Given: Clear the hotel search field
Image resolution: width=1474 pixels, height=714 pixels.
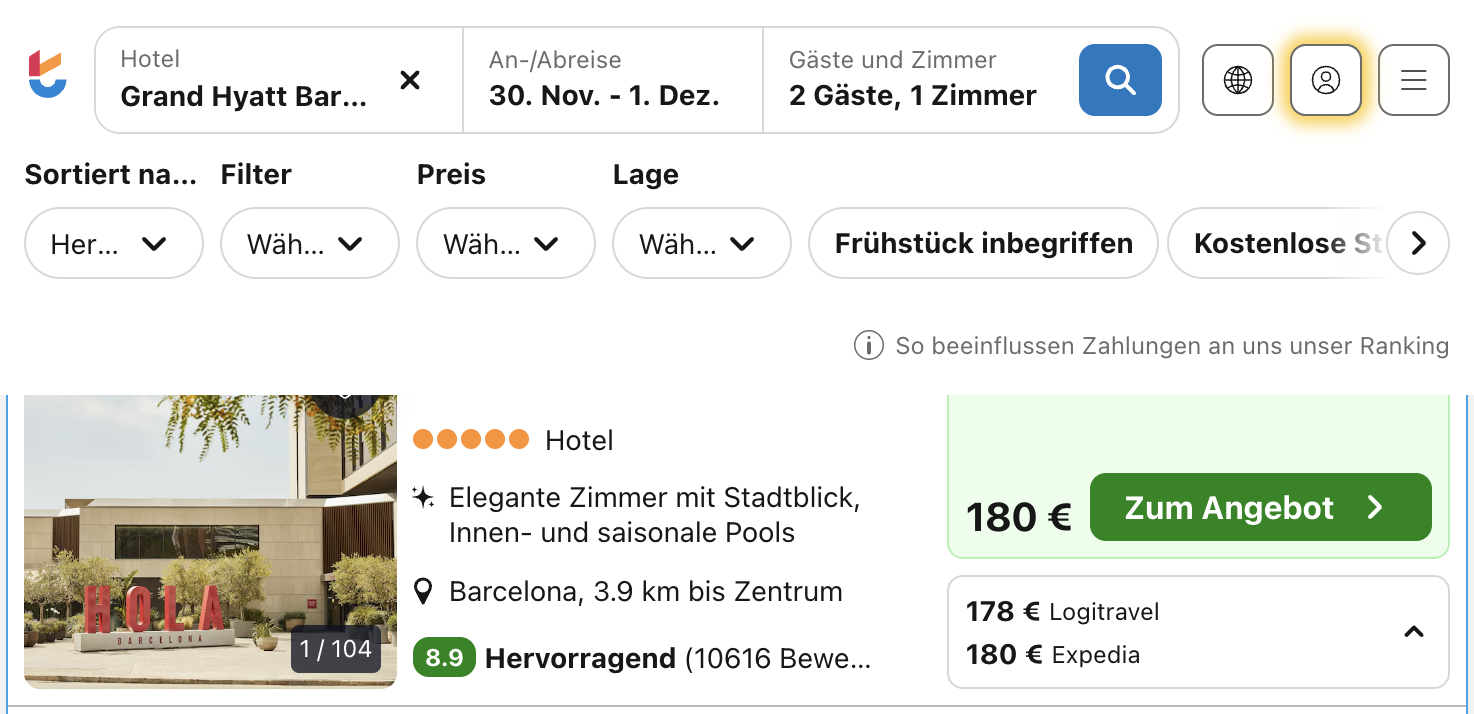Looking at the screenshot, I should click(410, 80).
